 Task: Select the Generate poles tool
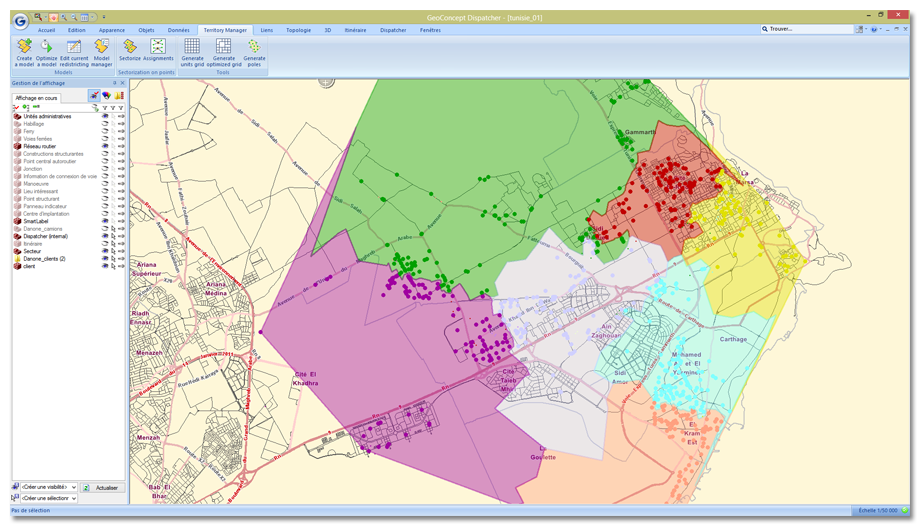(x=255, y=46)
